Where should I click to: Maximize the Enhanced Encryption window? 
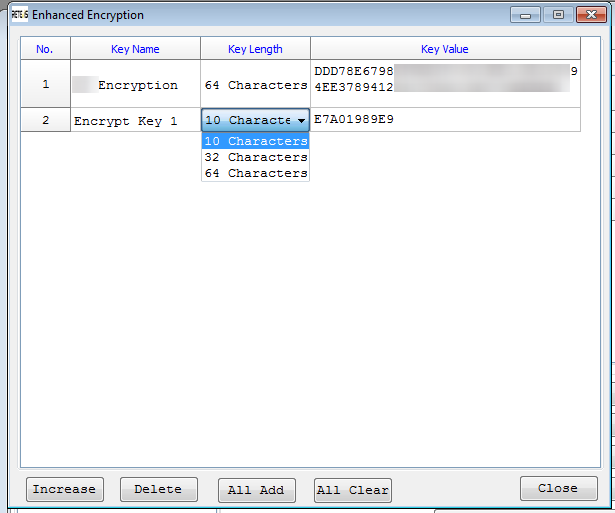tap(558, 15)
